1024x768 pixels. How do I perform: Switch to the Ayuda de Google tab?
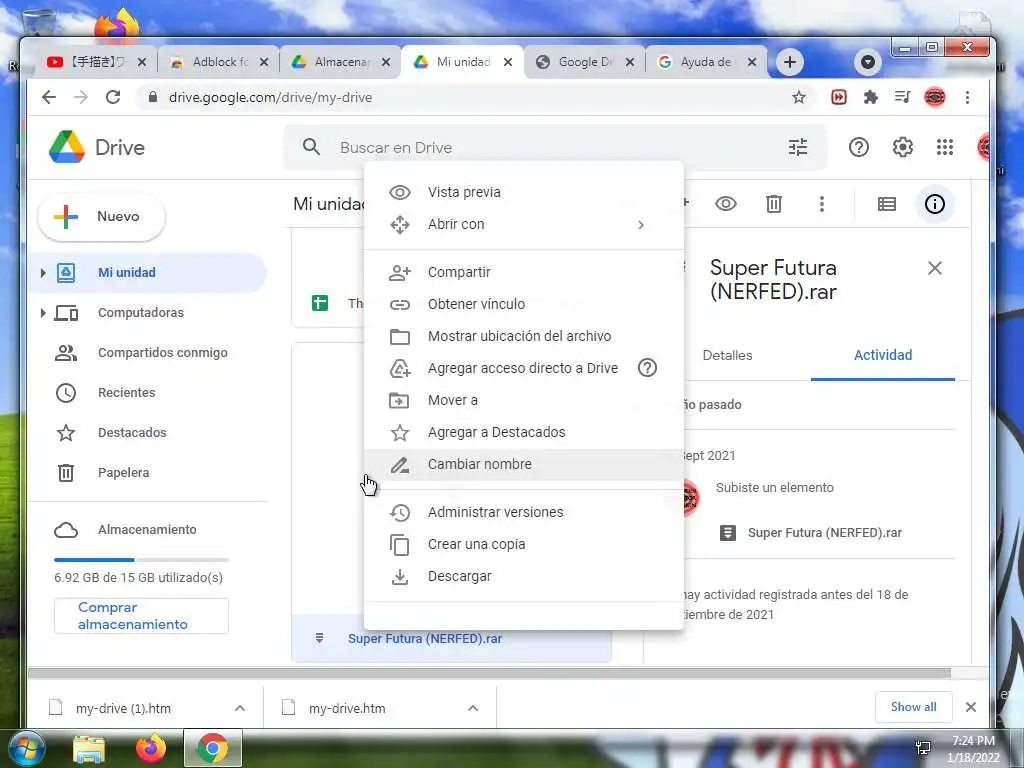(707, 62)
